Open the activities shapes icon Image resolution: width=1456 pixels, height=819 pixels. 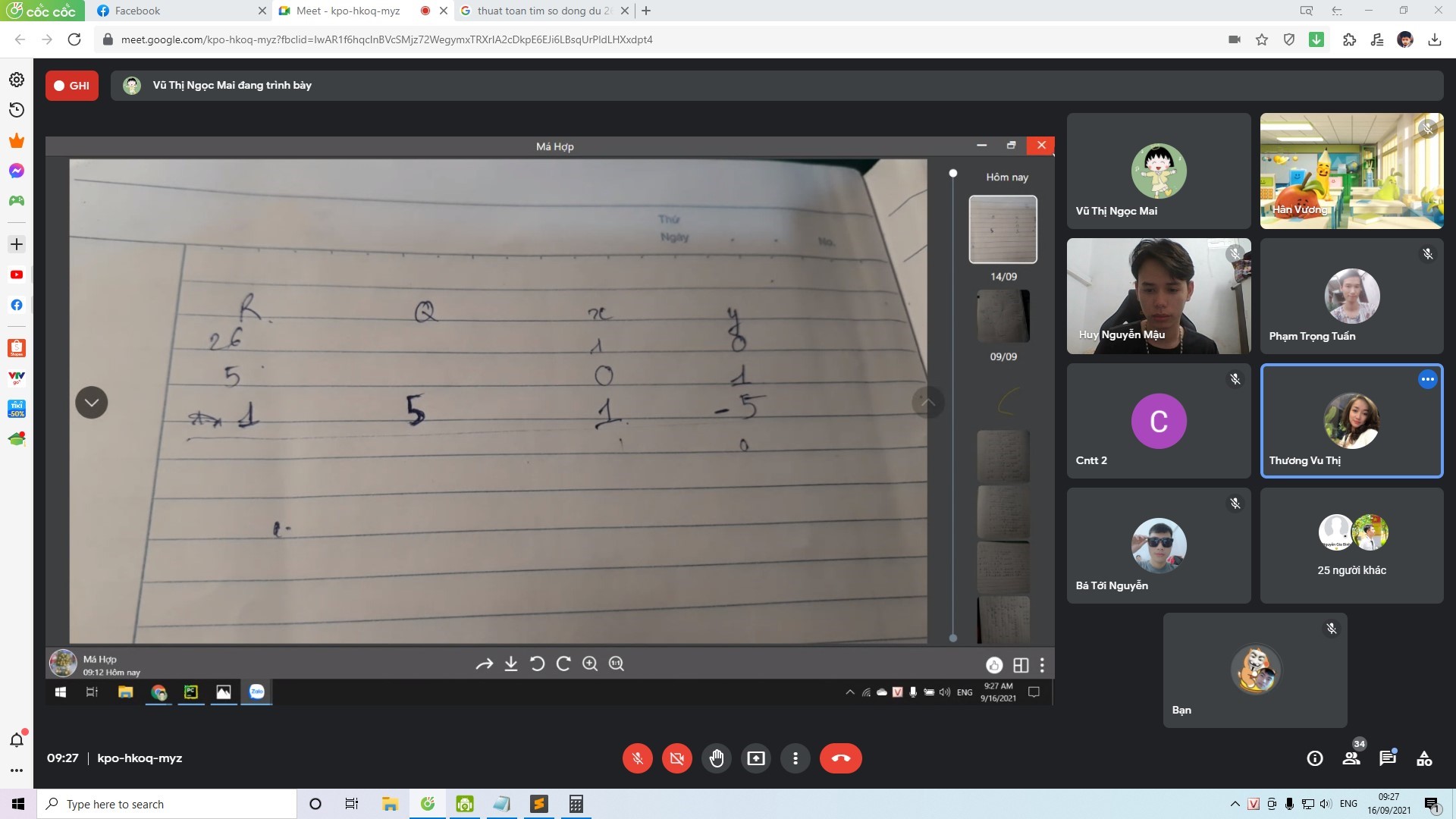tap(1424, 758)
